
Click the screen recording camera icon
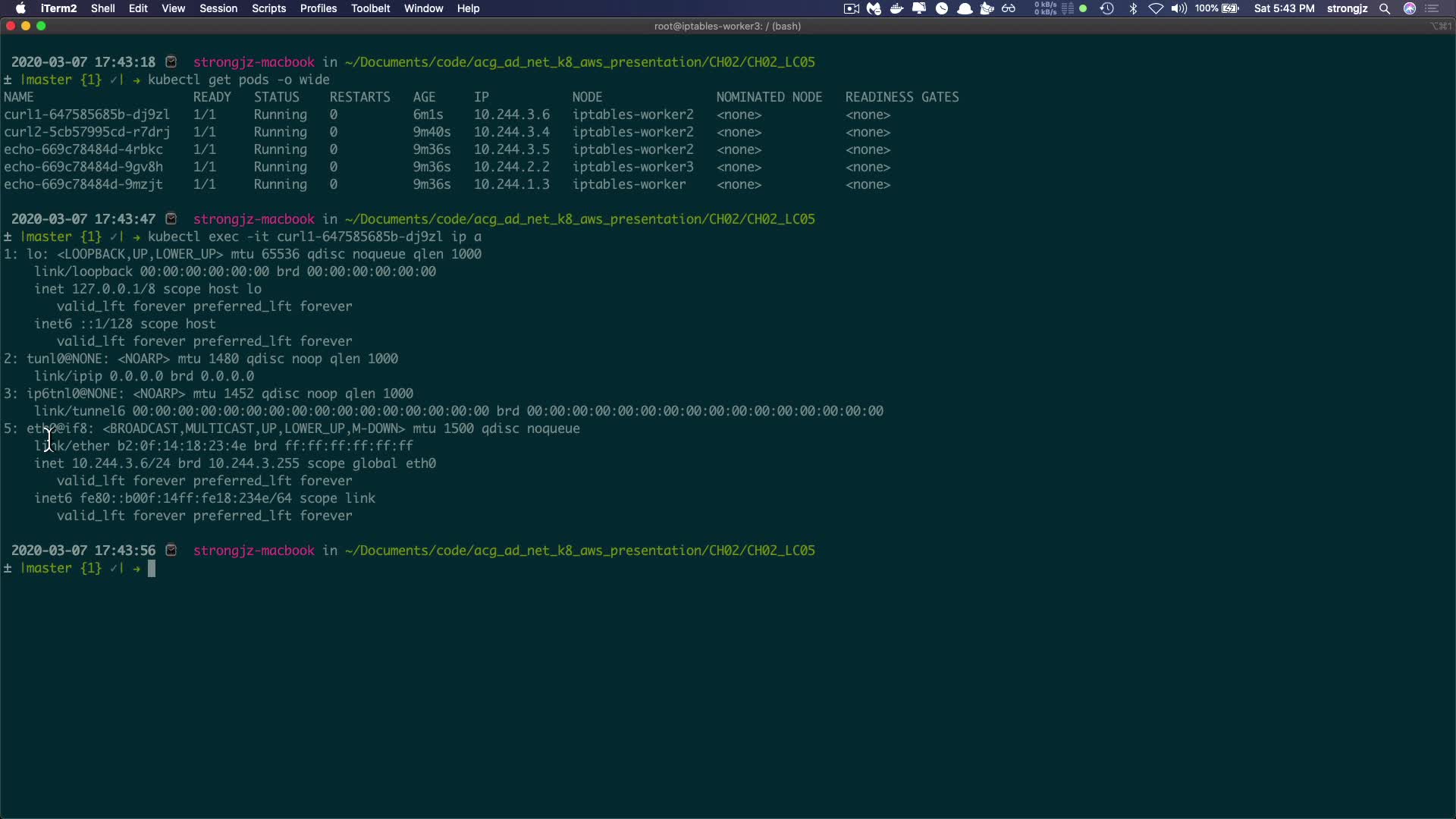tap(851, 8)
